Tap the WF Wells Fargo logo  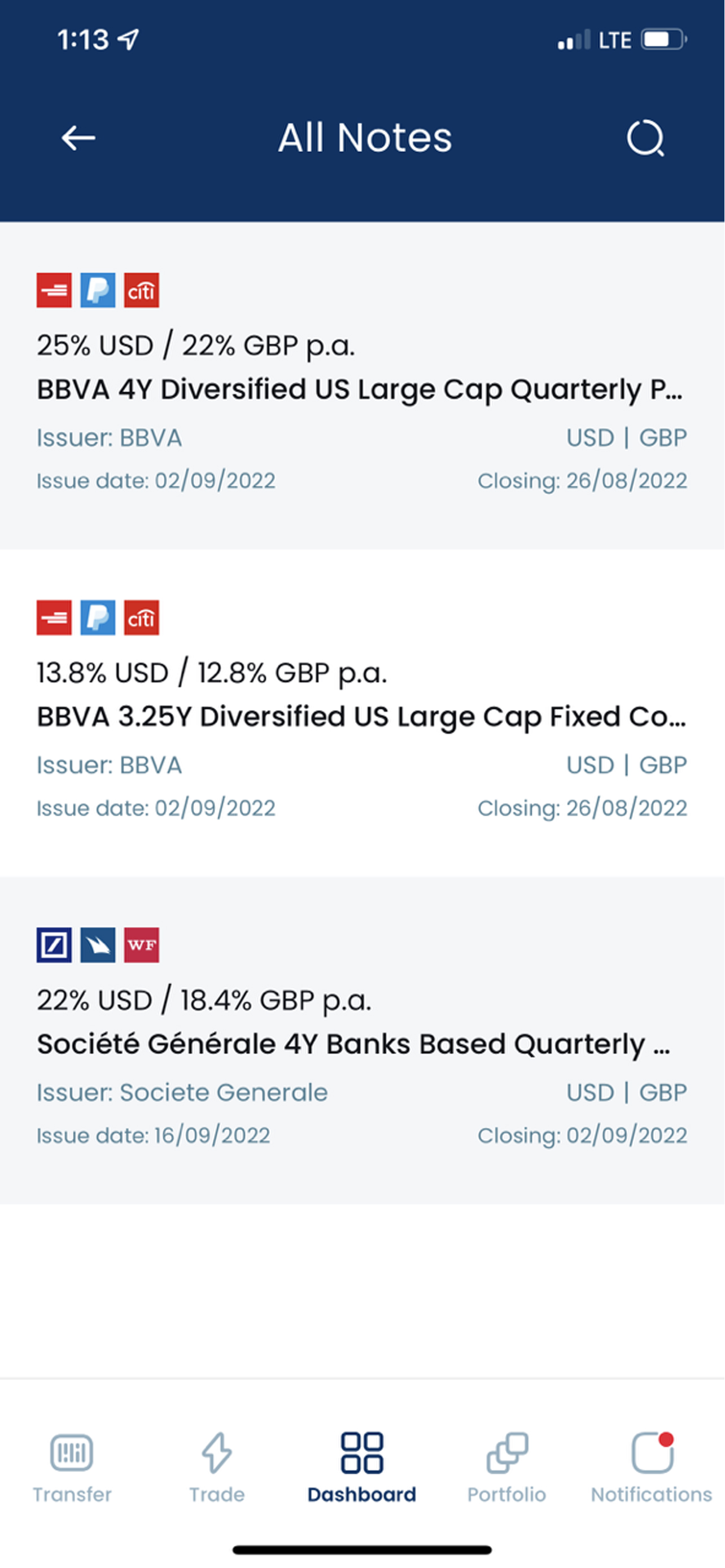click(142, 945)
